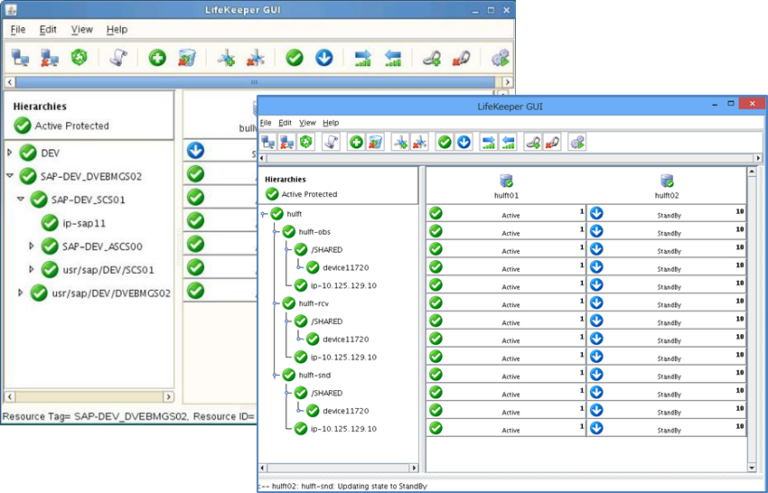Click Delete Comm Path chain icon, back window
This screenshot has width=768, height=493.
[x=461, y=58]
